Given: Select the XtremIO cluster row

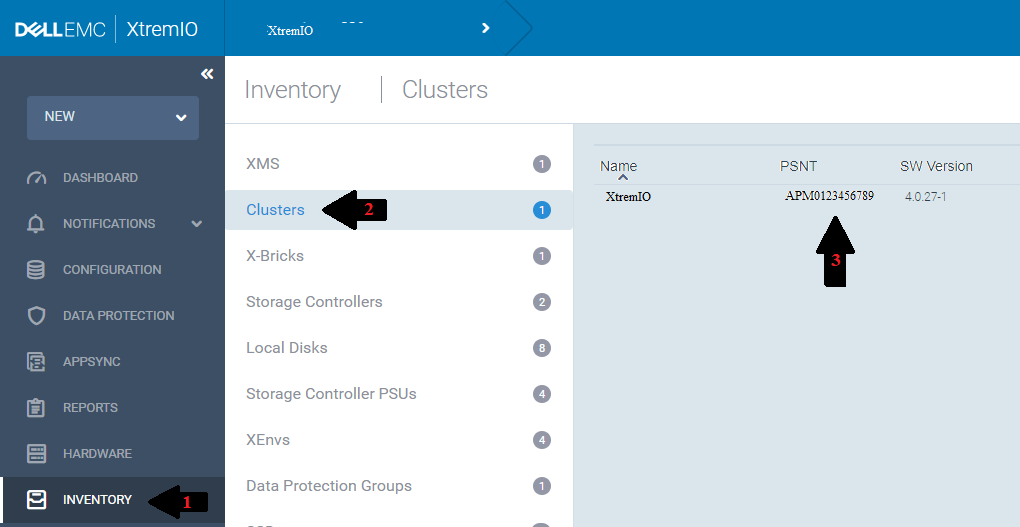Looking at the screenshot, I should [628, 197].
